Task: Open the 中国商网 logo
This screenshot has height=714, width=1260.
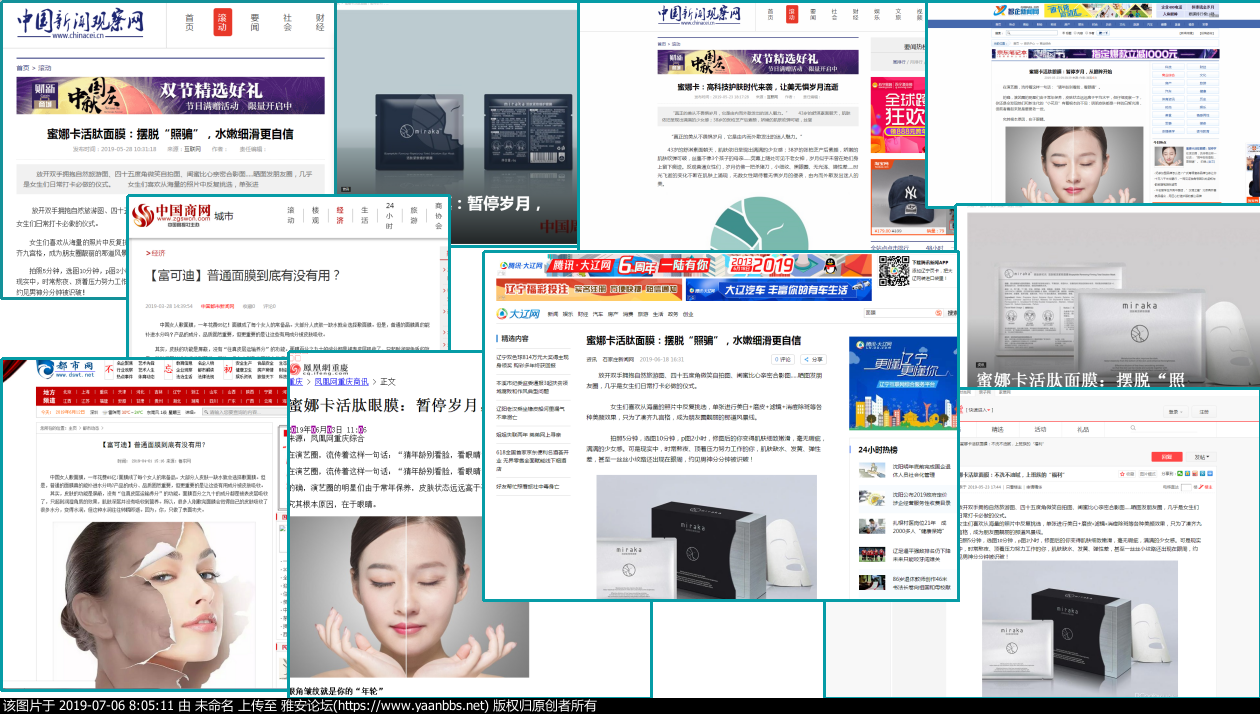Action: click(170, 215)
